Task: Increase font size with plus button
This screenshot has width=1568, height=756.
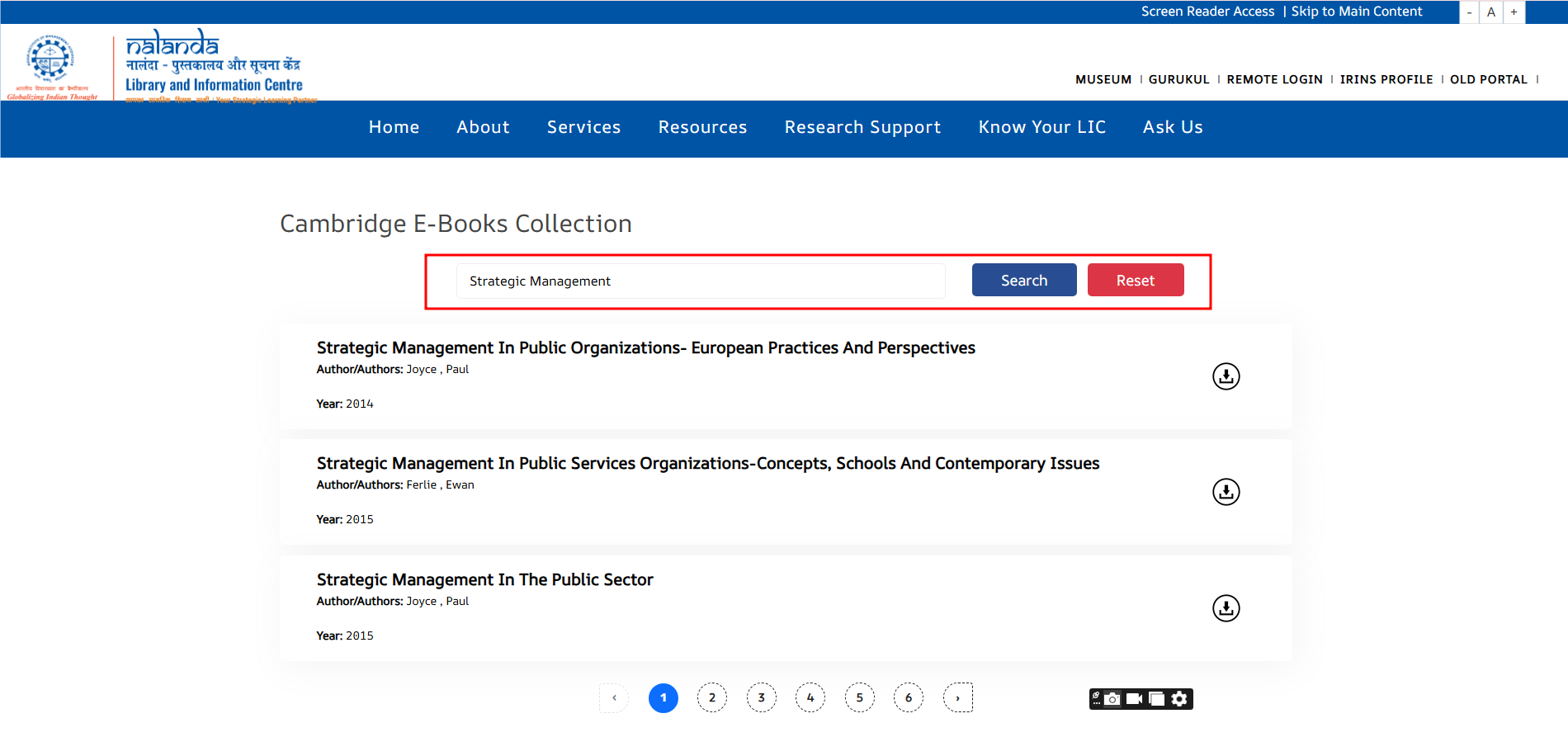Action: point(1514,12)
